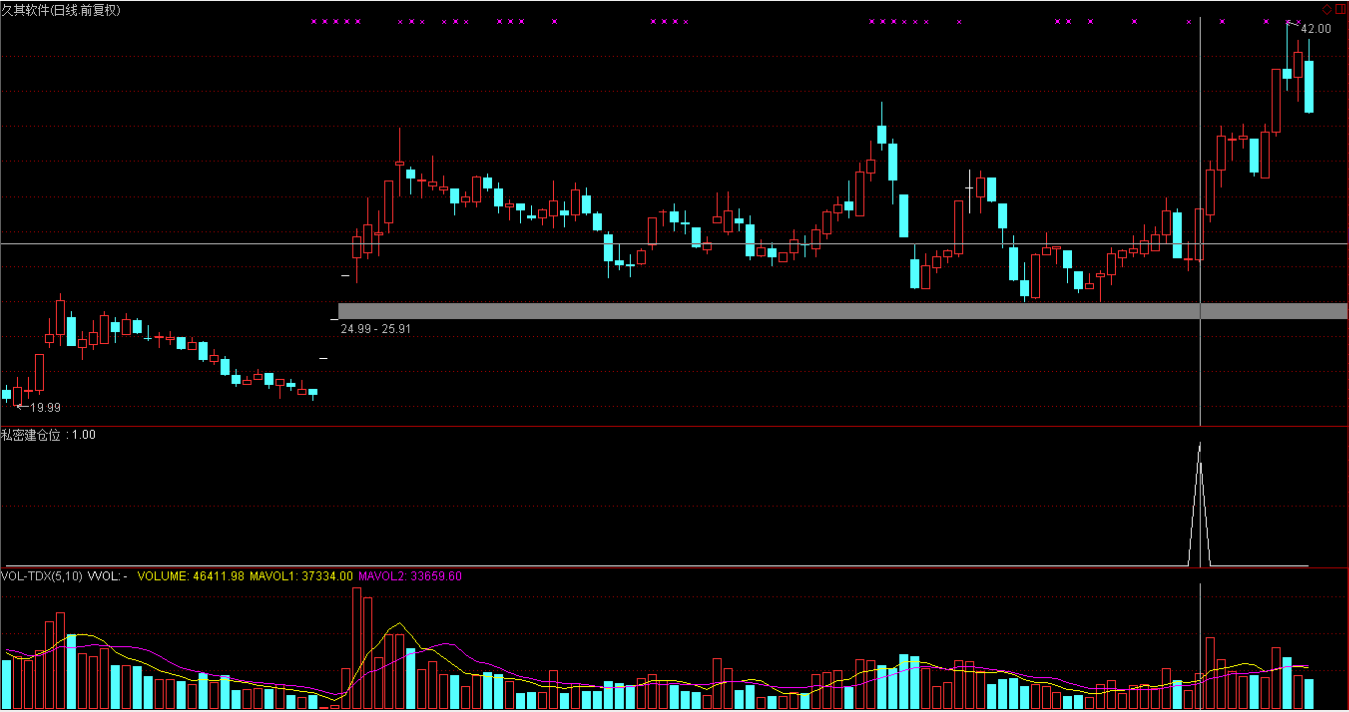
Task: Click the chart title 久其软件(日线 前复权)
Action: click(x=61, y=10)
